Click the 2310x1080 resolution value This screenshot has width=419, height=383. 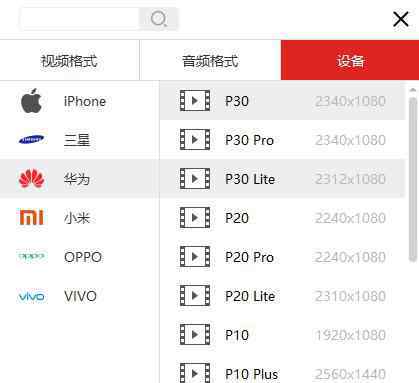(x=350, y=296)
